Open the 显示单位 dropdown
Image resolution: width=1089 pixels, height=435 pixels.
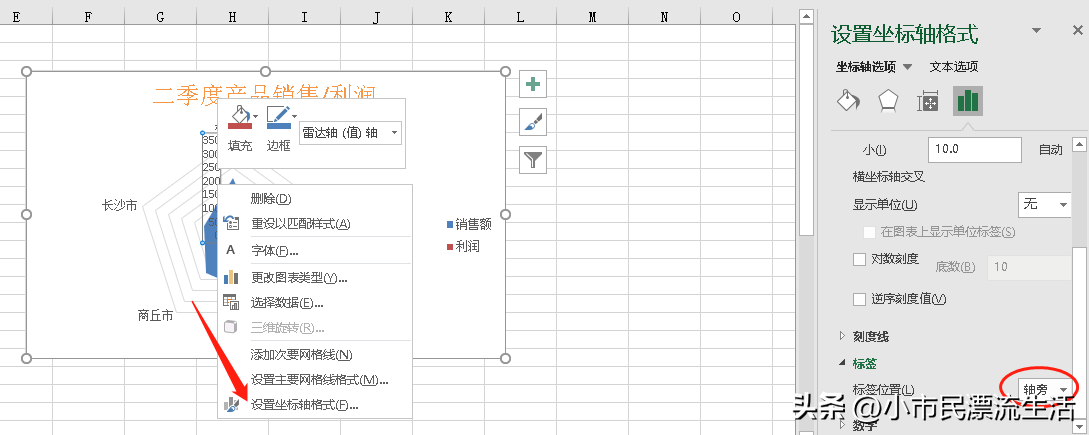(x=1044, y=204)
